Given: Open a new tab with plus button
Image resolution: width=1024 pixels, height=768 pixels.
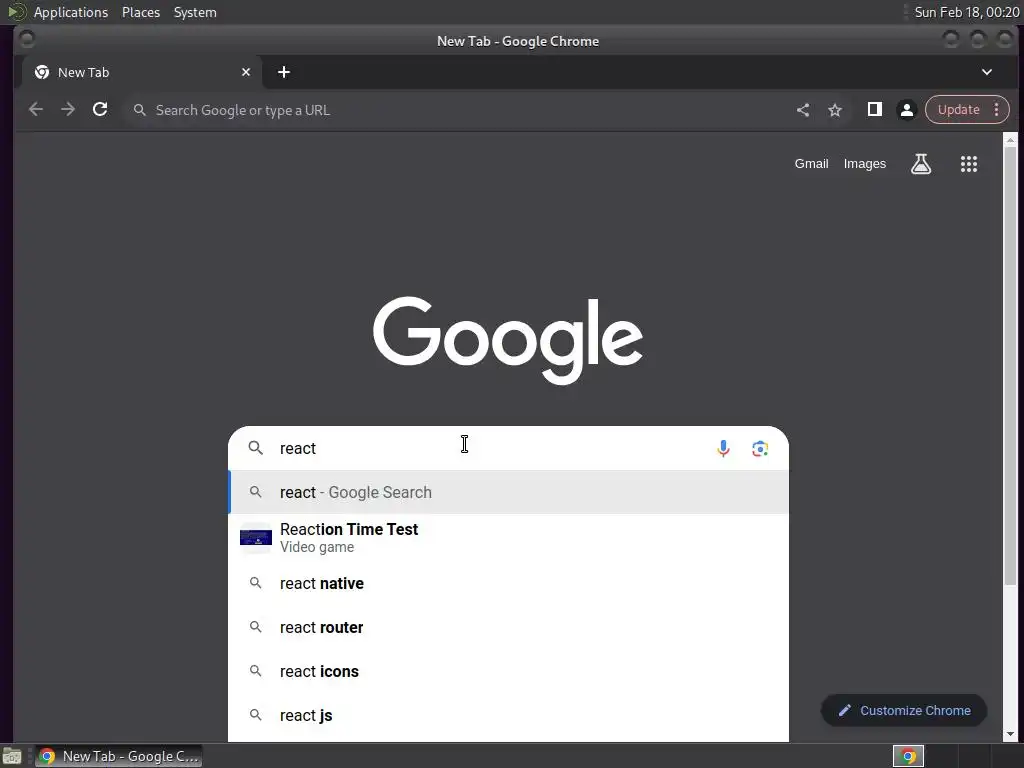Looking at the screenshot, I should pos(283,72).
